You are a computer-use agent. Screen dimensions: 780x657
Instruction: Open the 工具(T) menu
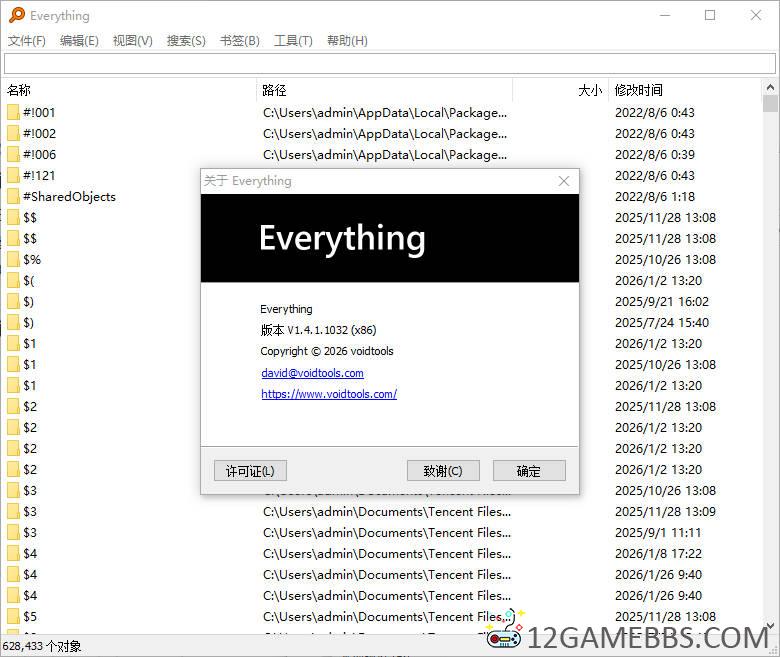click(x=293, y=41)
